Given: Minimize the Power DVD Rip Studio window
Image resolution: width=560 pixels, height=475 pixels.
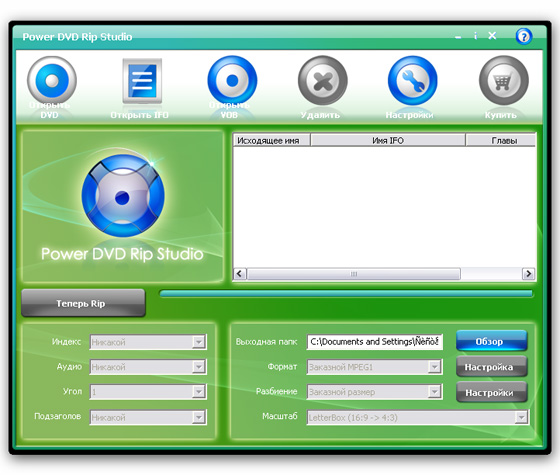Looking at the screenshot, I should point(458,37).
